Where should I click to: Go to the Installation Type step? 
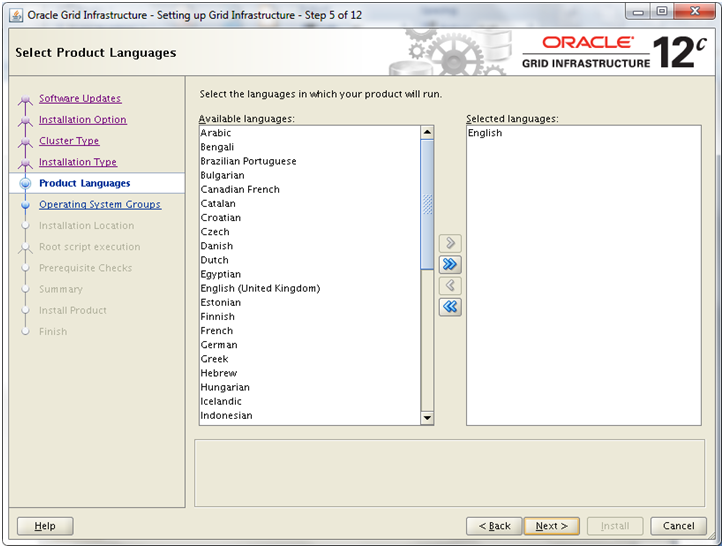pyautogui.click(x=78, y=162)
